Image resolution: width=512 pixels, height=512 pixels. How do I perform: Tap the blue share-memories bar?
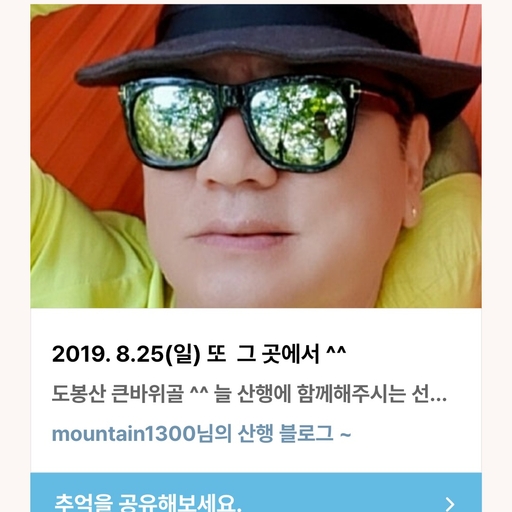256,492
